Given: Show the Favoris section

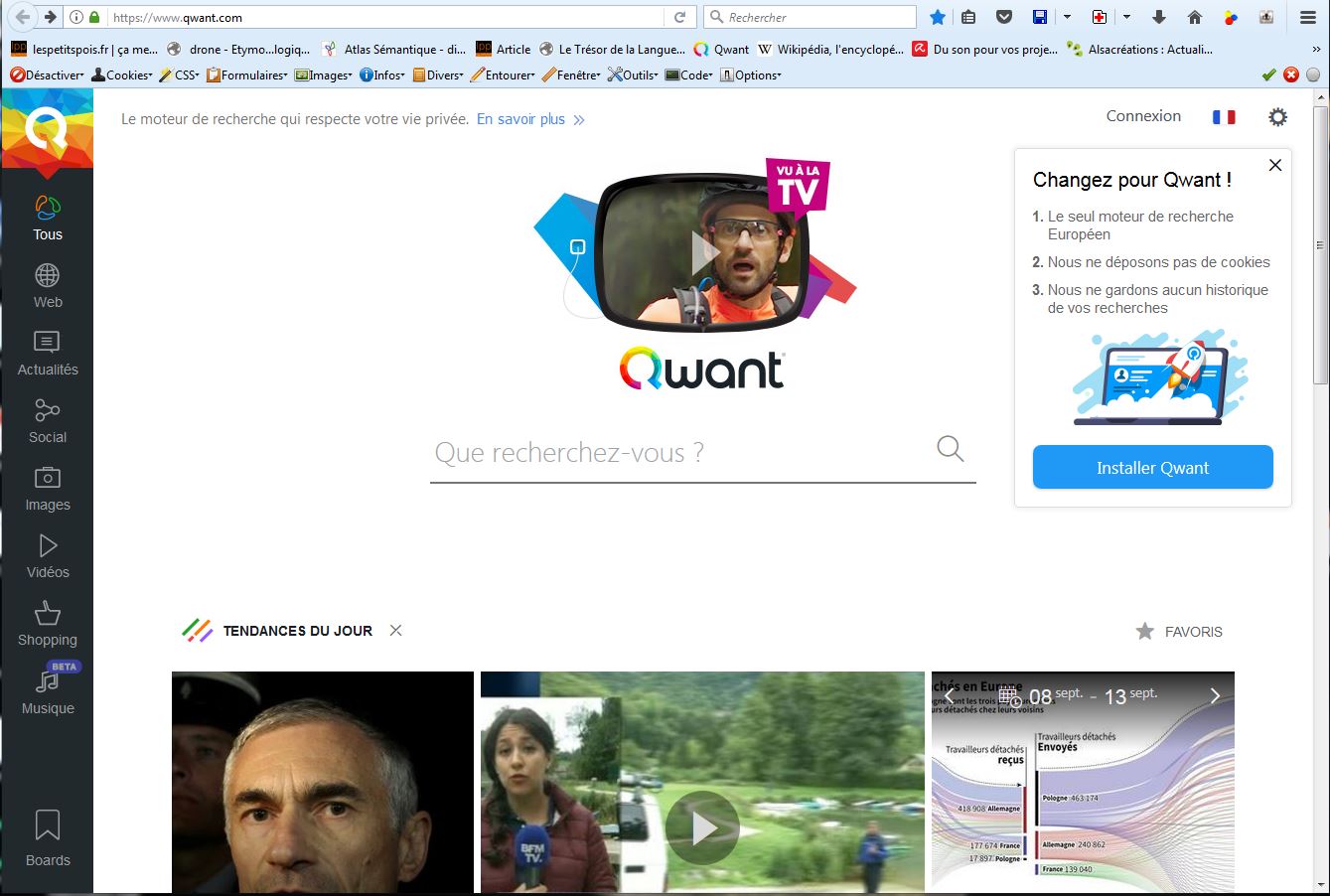Looking at the screenshot, I should click(x=1179, y=632).
